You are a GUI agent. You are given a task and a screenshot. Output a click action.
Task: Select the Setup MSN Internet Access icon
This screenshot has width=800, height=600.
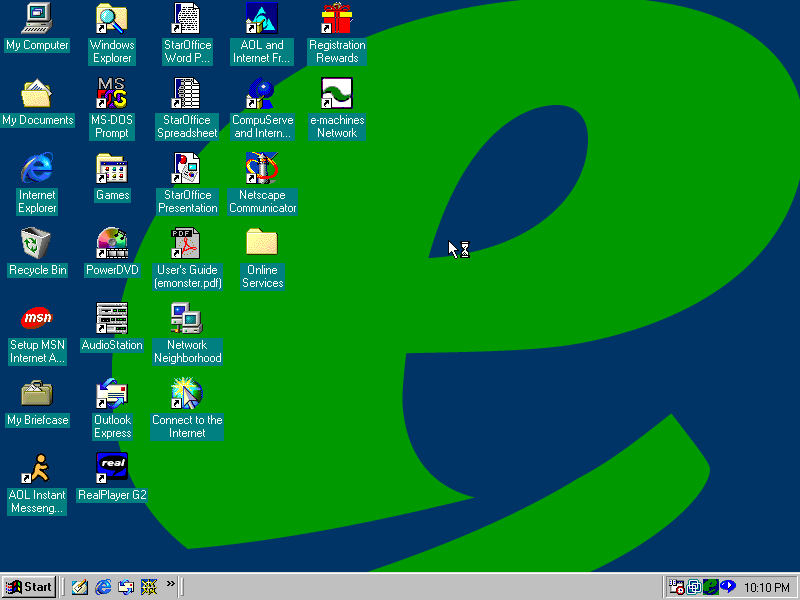coord(37,318)
